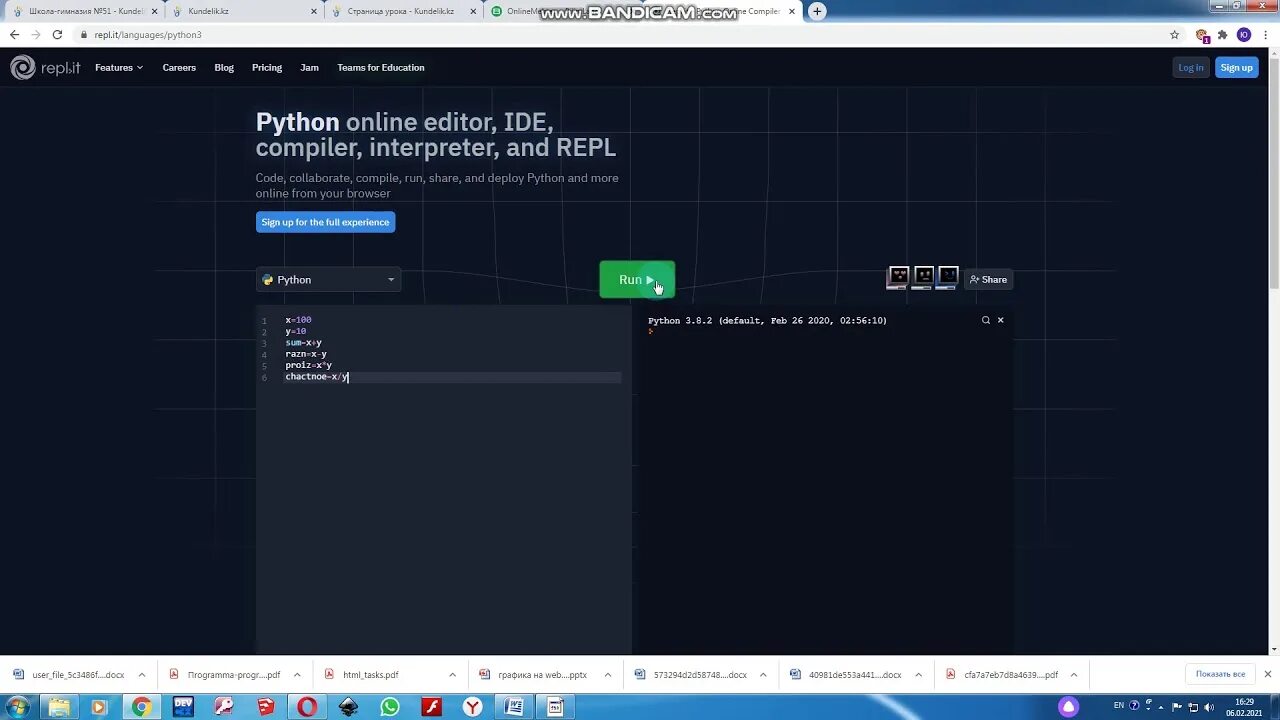
Task: Select the second layout icon beside Share
Action: pos(923,278)
